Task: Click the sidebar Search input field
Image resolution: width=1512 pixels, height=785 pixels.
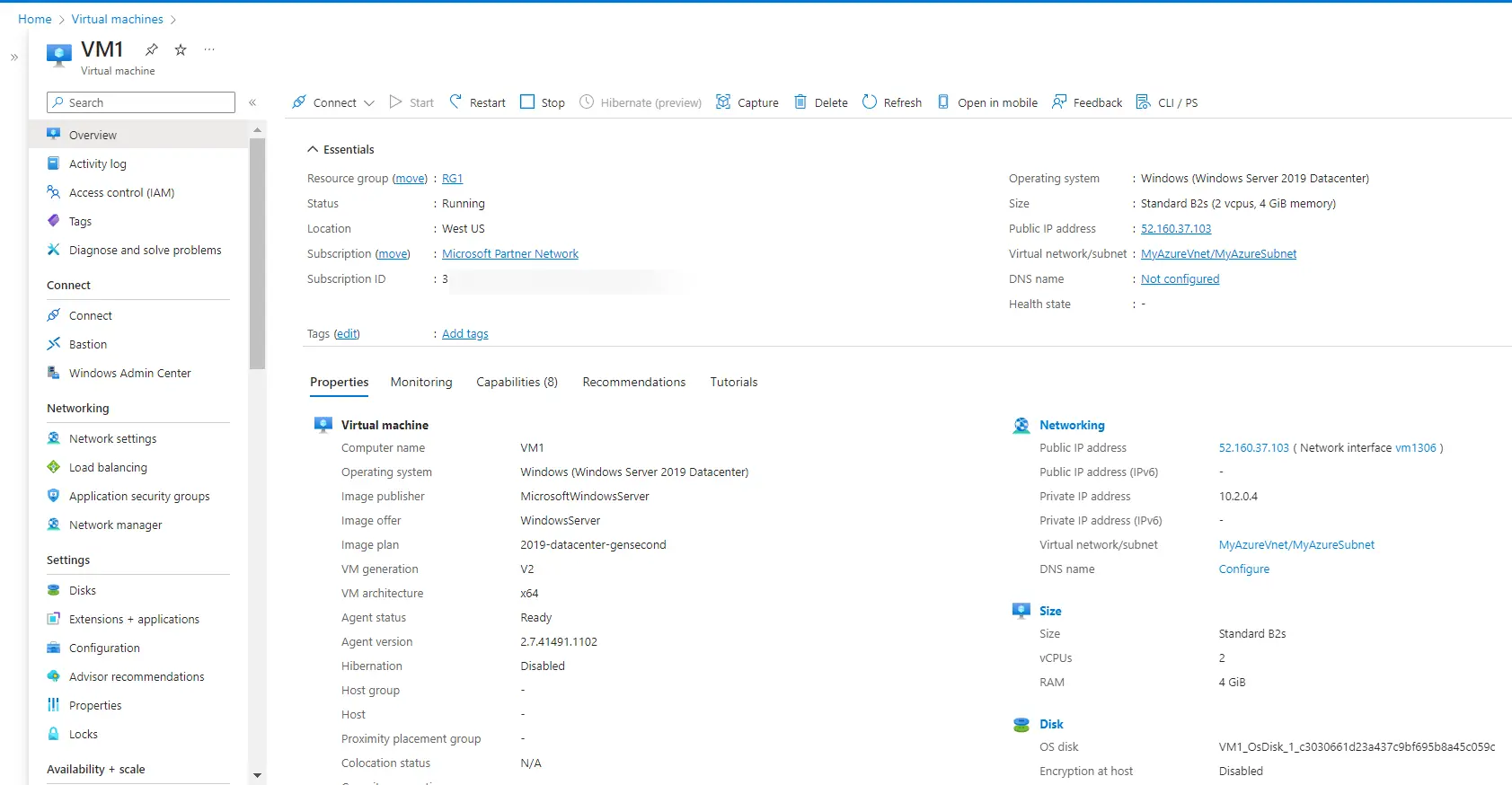Action: tap(141, 102)
